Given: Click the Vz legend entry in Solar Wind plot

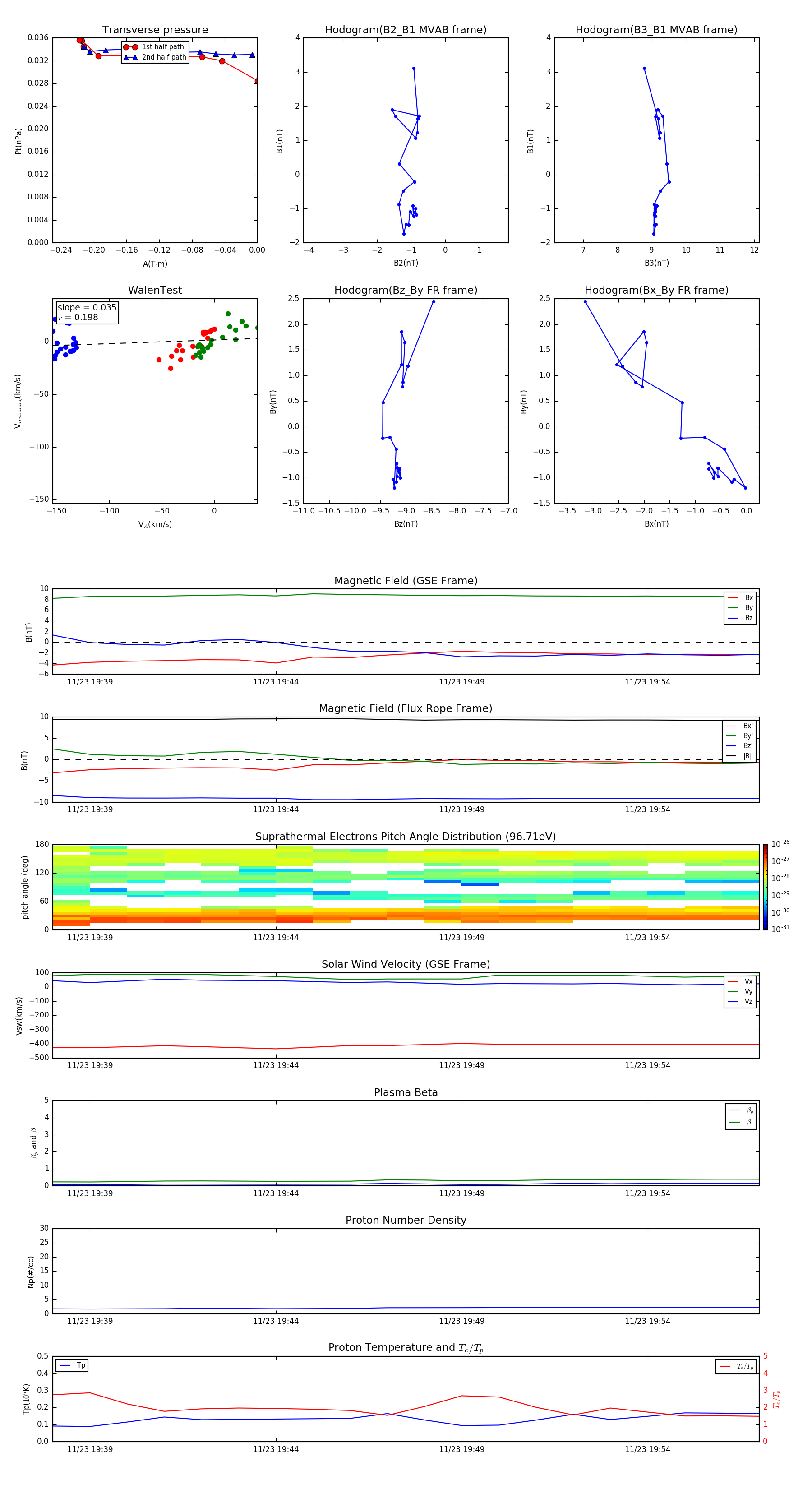Looking at the screenshot, I should [740, 1002].
